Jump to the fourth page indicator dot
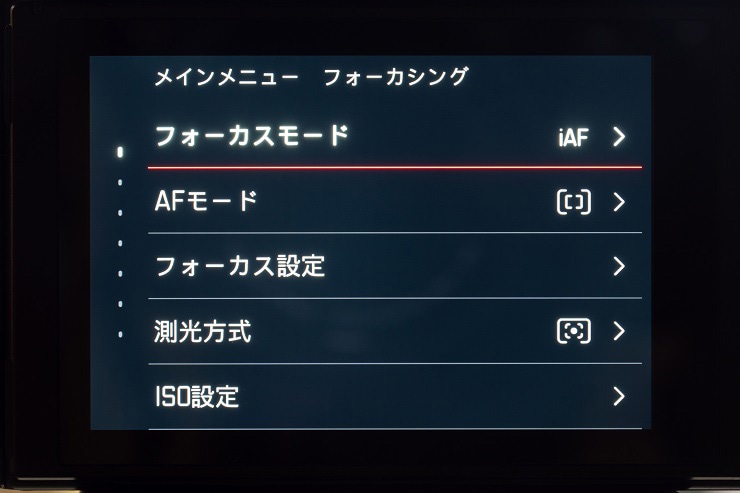This screenshot has width=740, height=493. [x=120, y=243]
